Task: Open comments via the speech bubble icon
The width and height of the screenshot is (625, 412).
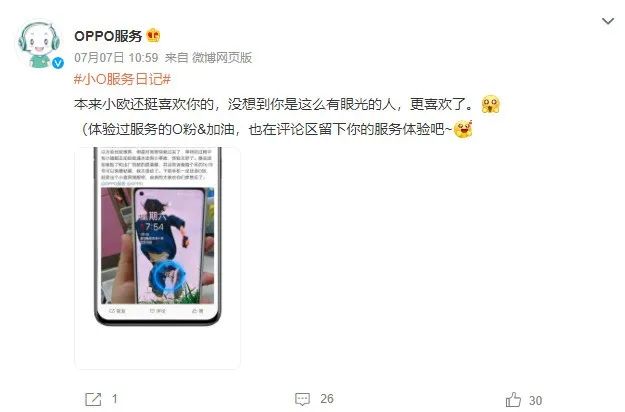Action: (302, 399)
